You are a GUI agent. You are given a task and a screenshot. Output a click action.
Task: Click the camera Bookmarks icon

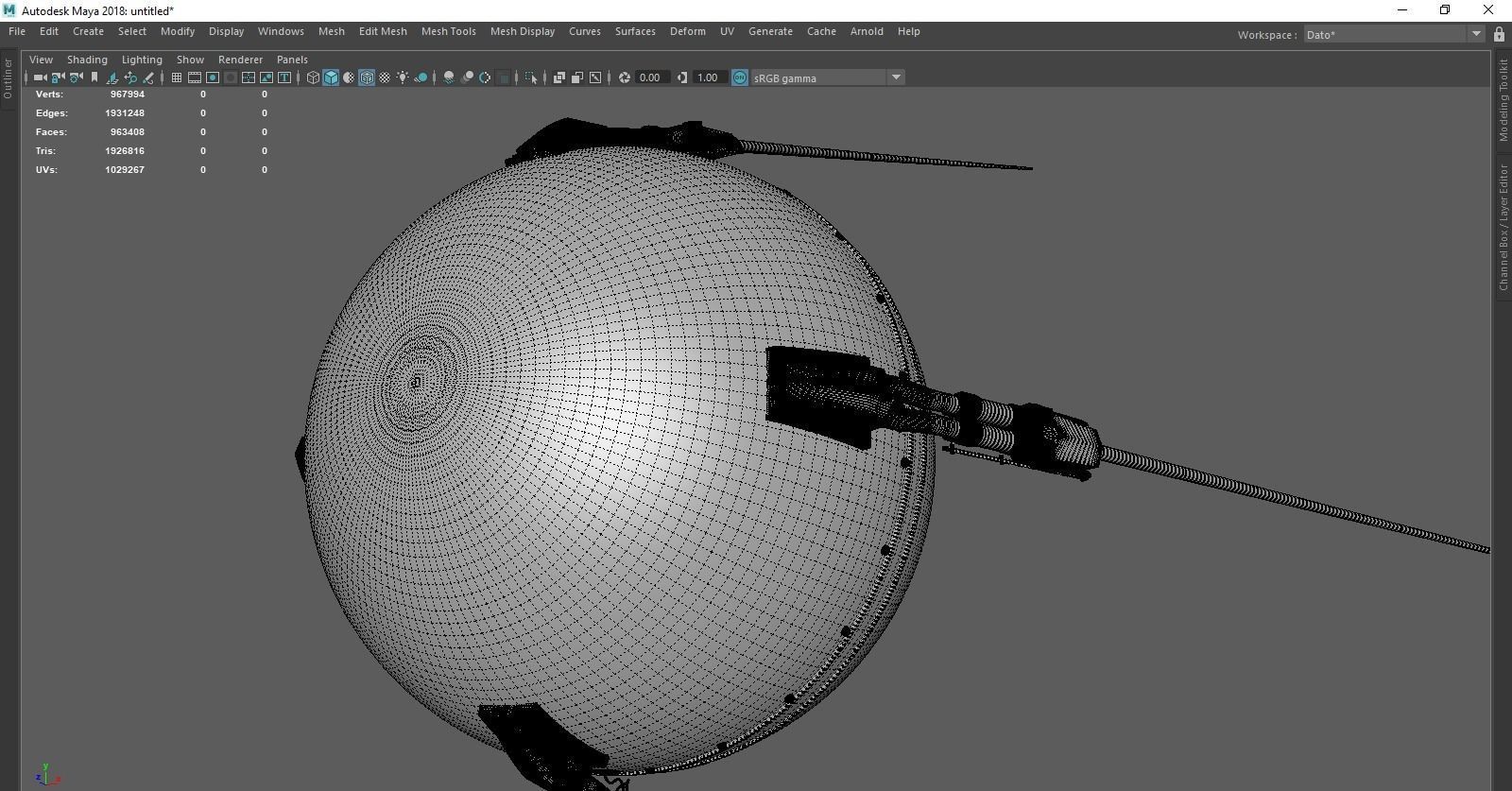94,77
